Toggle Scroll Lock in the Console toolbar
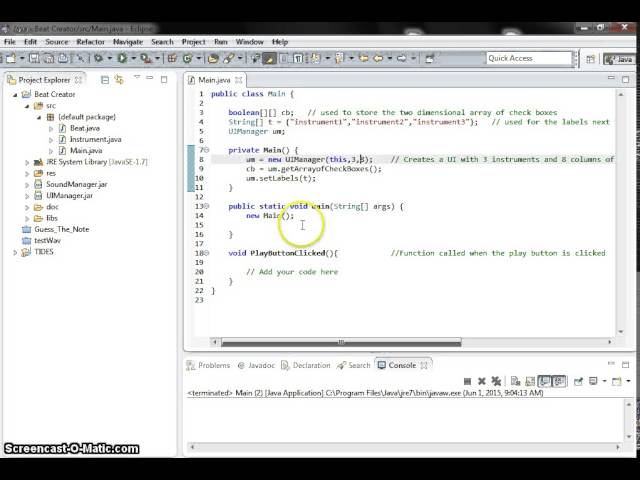Viewport: 640px width, 480px height. pos(530,381)
